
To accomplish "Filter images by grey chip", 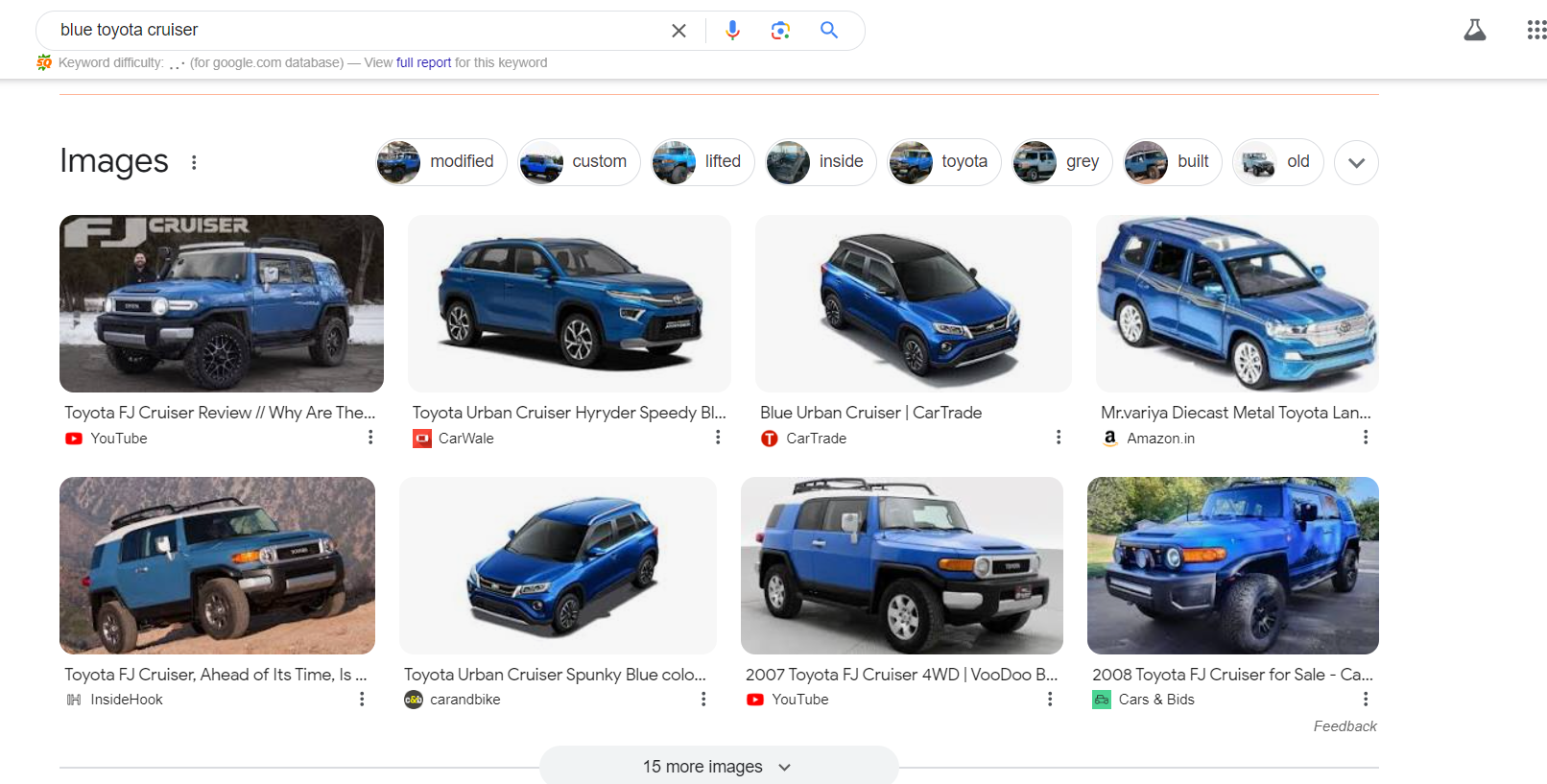I will [1062, 162].
